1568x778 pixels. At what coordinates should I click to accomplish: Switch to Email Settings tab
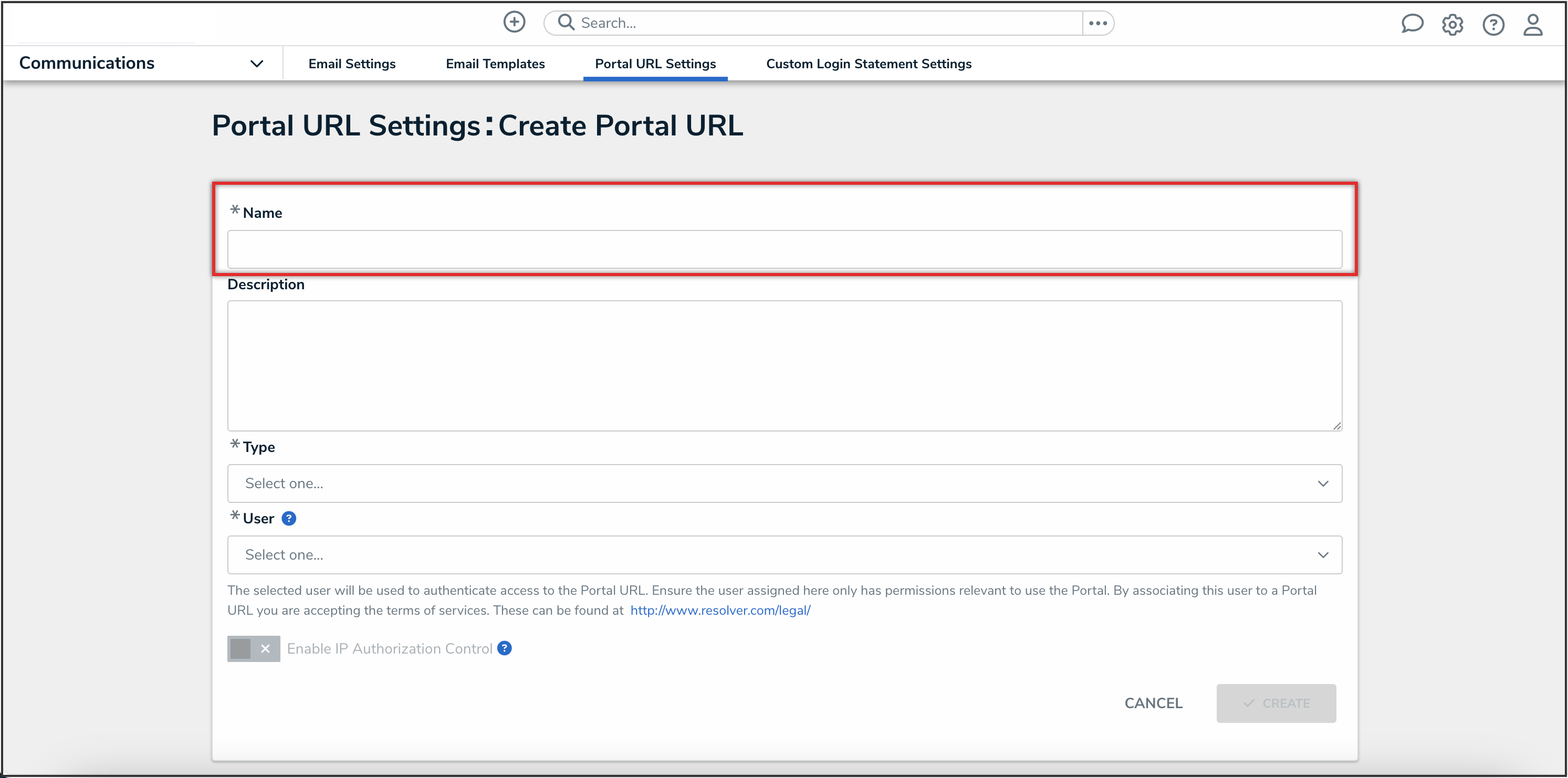pyautogui.click(x=352, y=64)
